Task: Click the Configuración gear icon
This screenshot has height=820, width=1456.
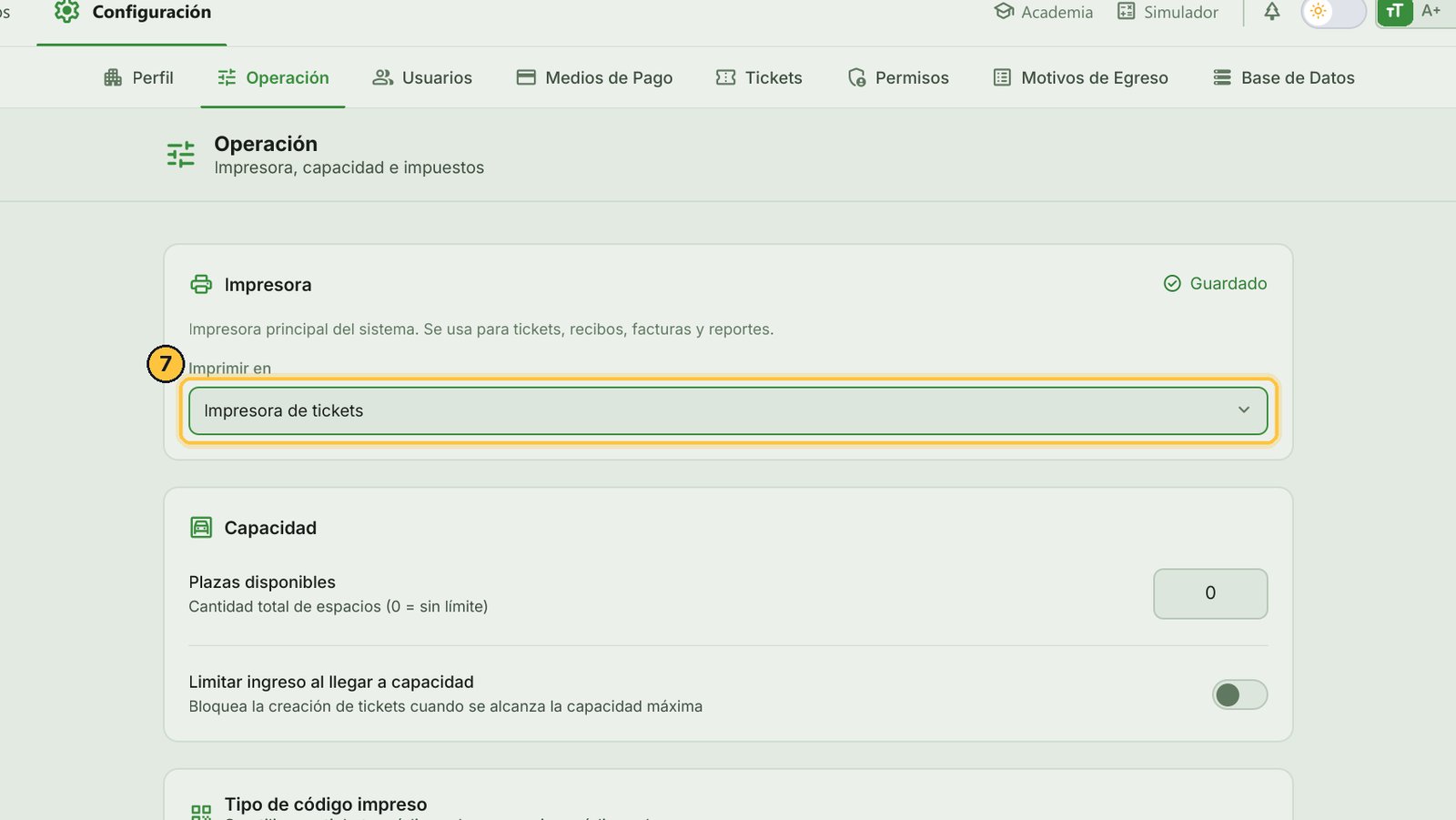Action: click(66, 12)
